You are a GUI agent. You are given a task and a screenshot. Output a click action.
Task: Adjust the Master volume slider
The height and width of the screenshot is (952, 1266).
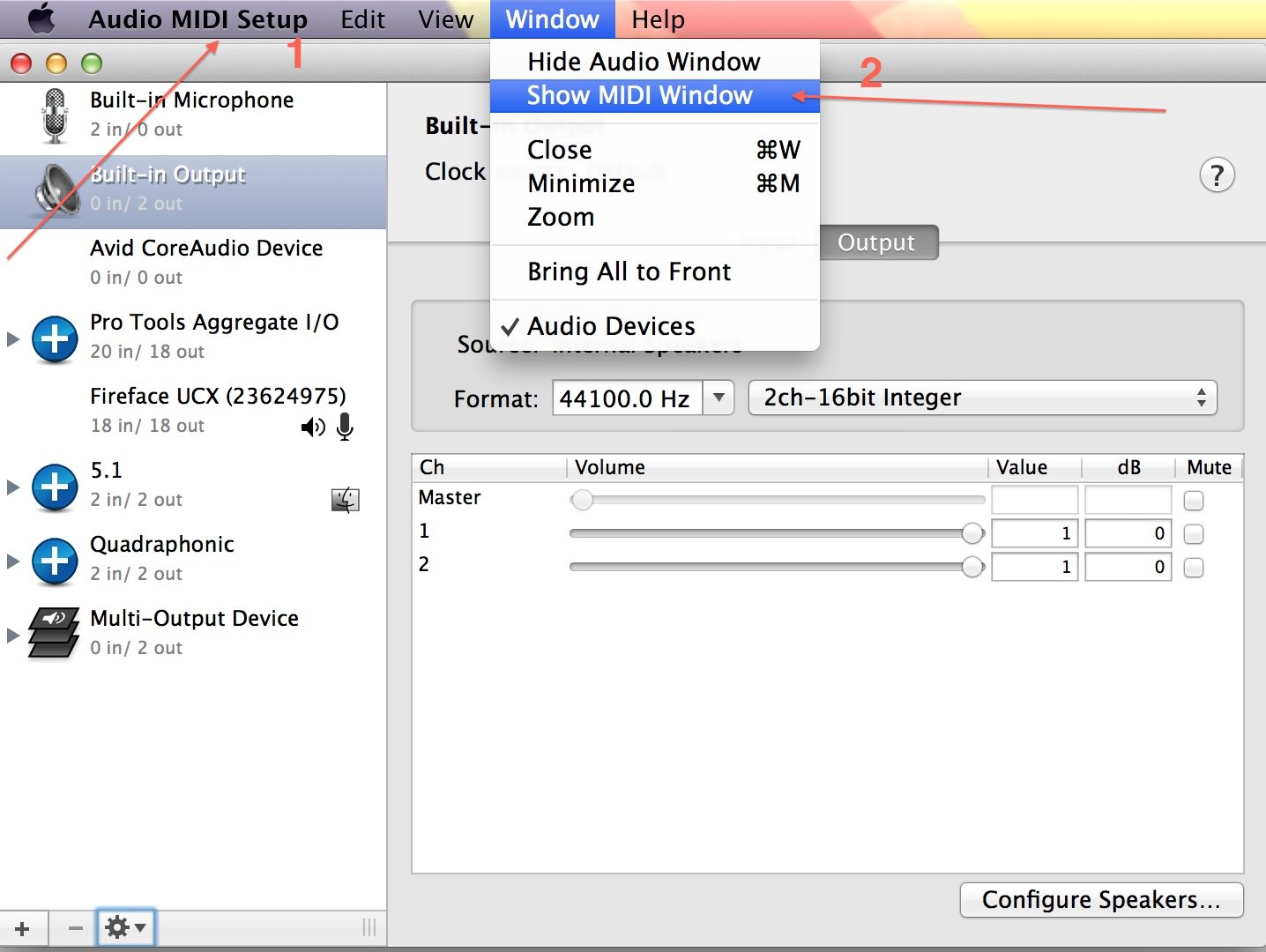pos(778,501)
